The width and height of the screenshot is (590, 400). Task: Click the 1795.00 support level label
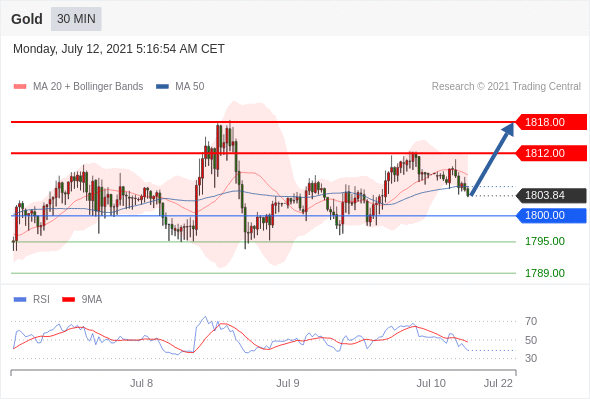coord(545,241)
